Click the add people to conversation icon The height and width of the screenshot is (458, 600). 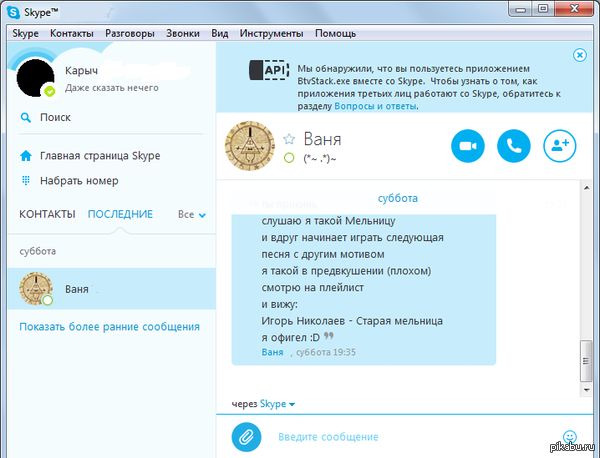coord(559,146)
